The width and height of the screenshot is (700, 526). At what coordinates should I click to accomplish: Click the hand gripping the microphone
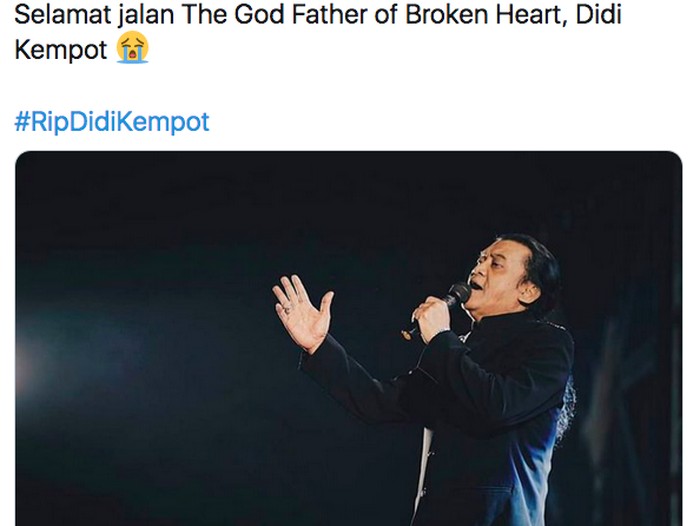pyautogui.click(x=433, y=319)
